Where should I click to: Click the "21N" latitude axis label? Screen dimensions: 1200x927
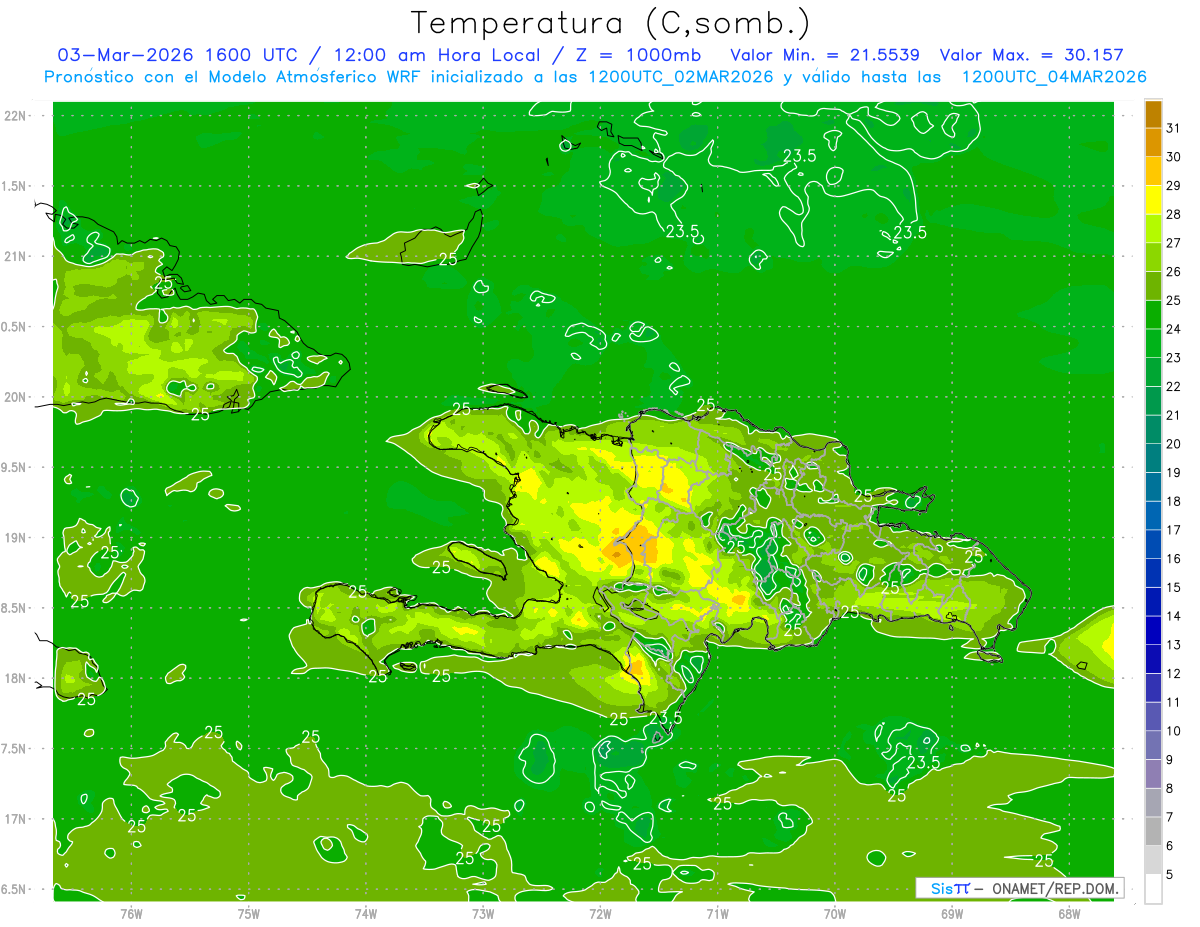click(16, 256)
